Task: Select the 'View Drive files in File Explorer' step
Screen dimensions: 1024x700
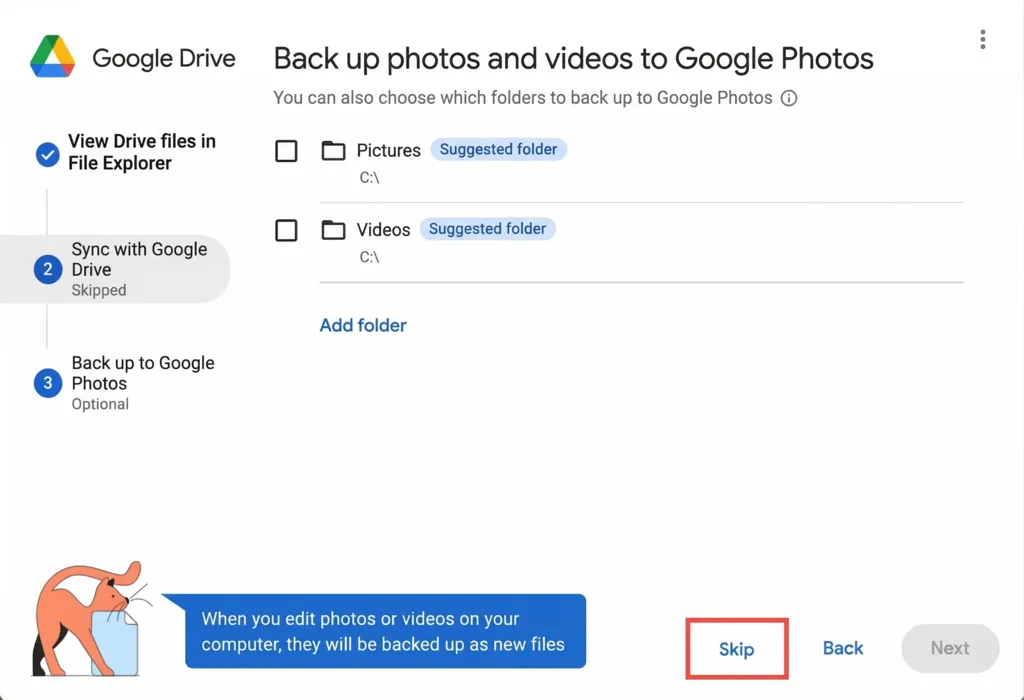Action: pos(141,152)
